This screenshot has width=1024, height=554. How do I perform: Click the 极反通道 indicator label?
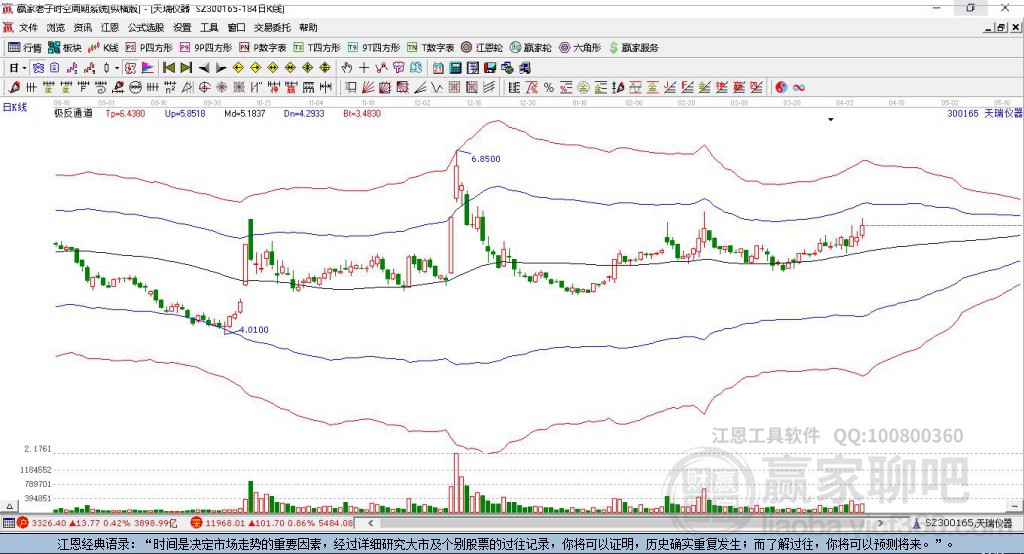coord(73,113)
